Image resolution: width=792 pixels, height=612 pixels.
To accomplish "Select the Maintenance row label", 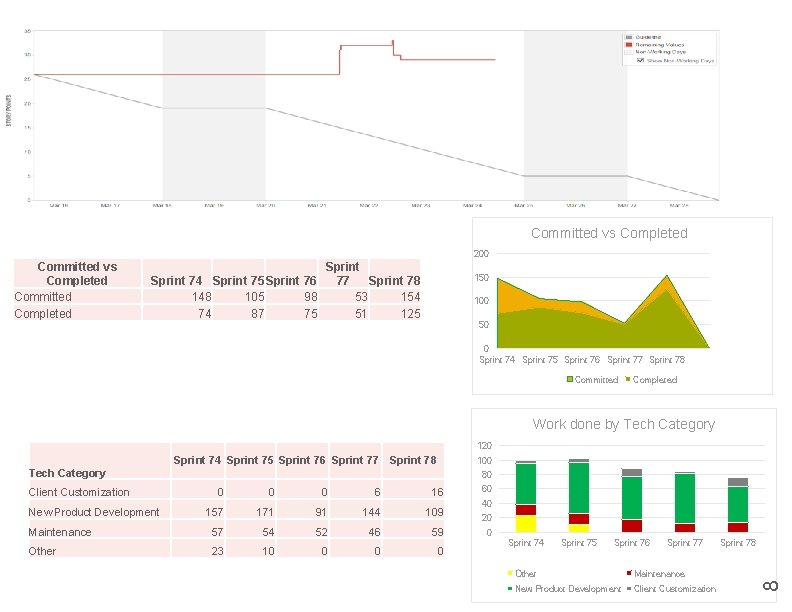I will [x=60, y=532].
